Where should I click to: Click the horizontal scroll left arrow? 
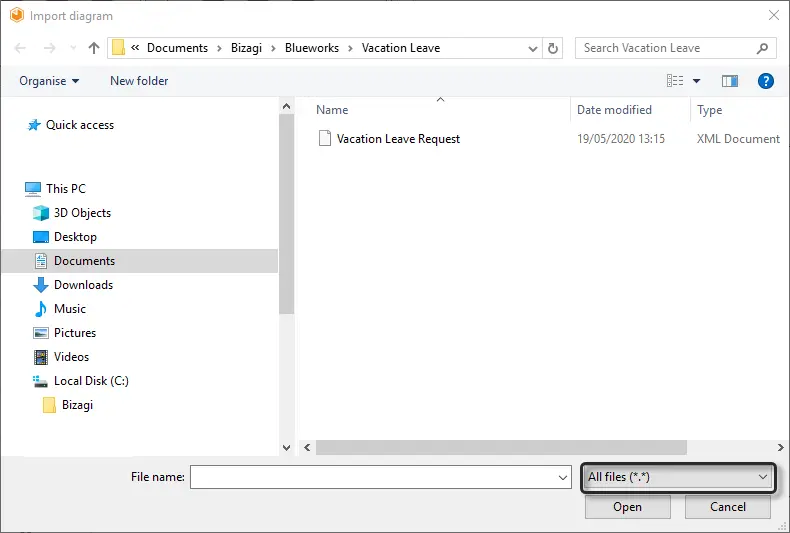pos(307,447)
